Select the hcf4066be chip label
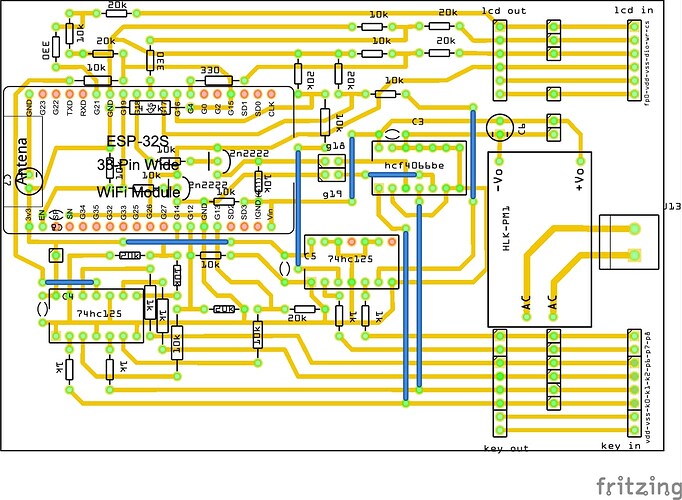This screenshot has height=500, width=682. 414,166
